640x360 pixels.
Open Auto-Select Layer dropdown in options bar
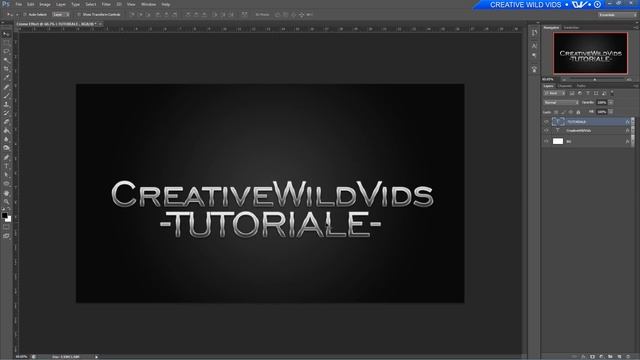pyautogui.click(x=60, y=14)
